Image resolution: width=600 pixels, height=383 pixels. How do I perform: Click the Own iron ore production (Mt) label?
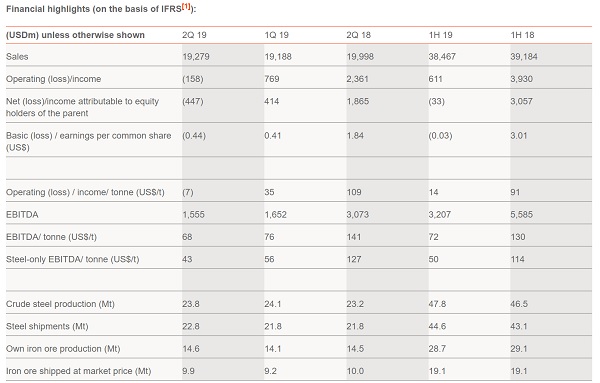(63, 349)
